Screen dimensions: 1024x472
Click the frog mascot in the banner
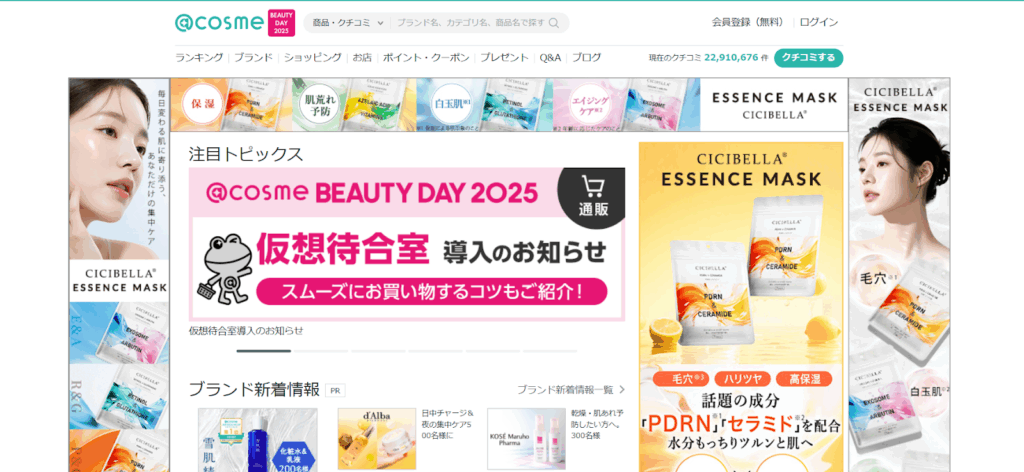point(223,268)
